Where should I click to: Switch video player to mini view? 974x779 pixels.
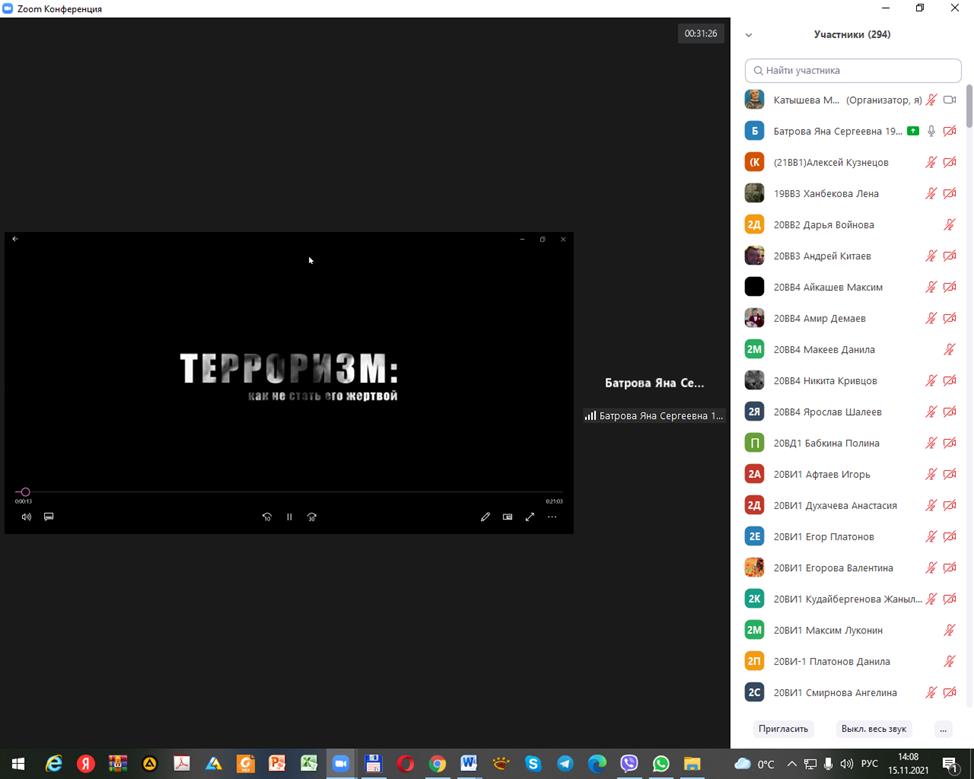[507, 517]
